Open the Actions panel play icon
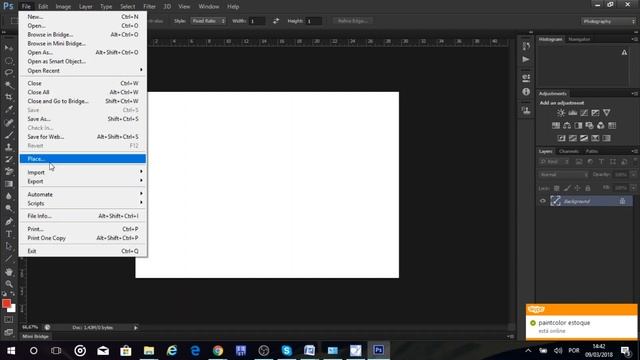 [x=526, y=60]
